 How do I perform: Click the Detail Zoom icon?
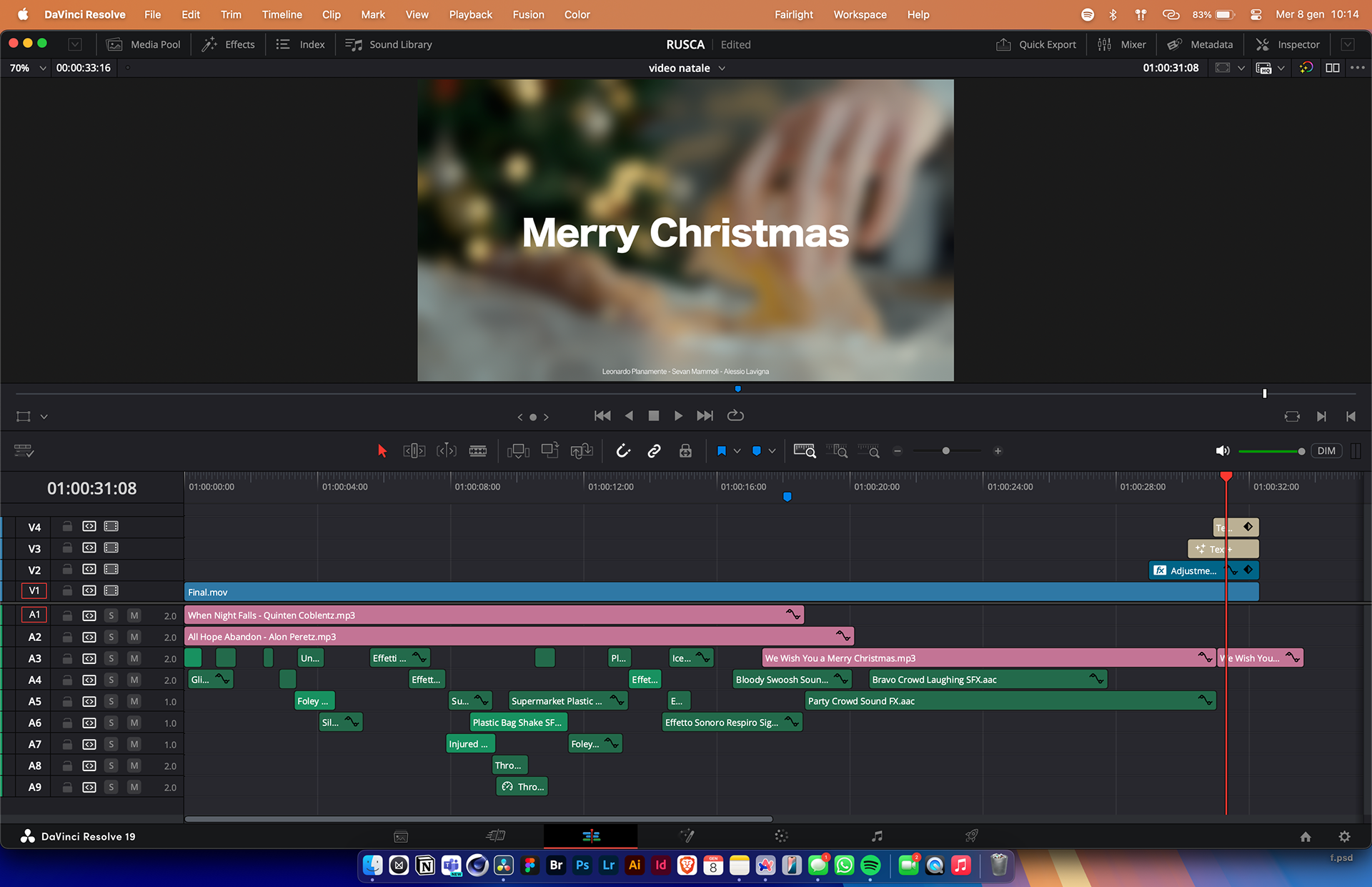tap(837, 451)
